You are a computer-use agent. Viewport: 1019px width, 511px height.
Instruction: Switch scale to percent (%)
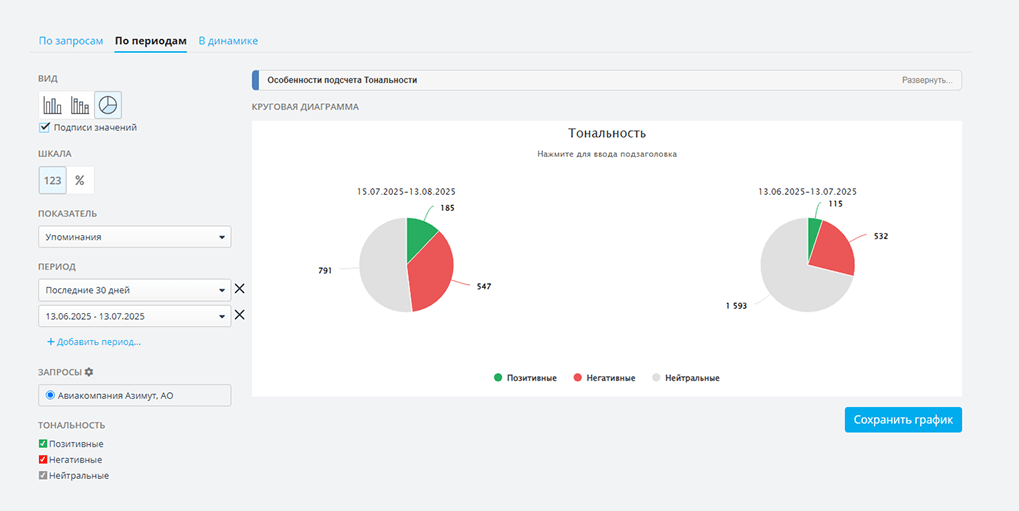point(80,180)
